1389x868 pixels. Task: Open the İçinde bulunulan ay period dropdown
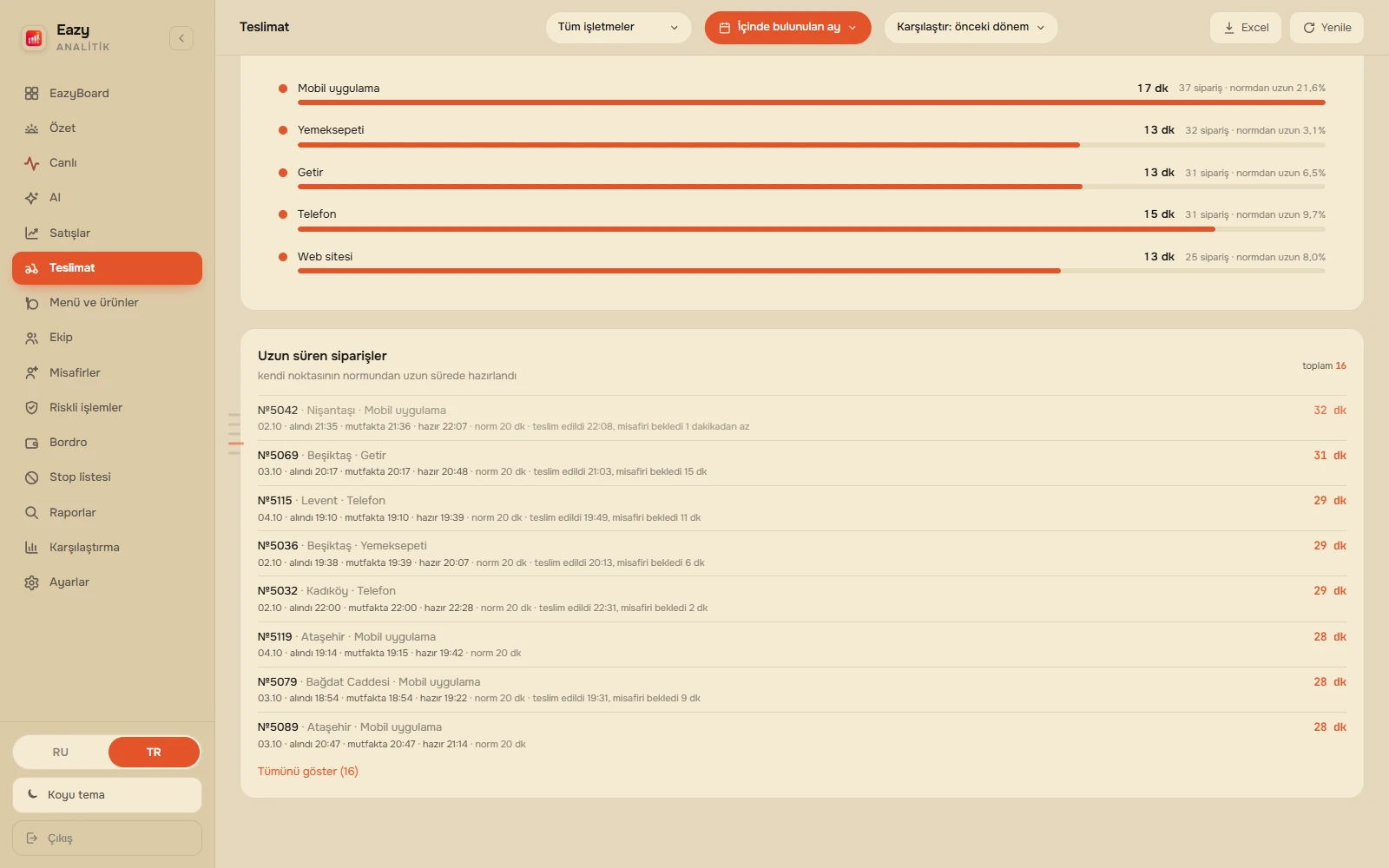[x=787, y=28]
